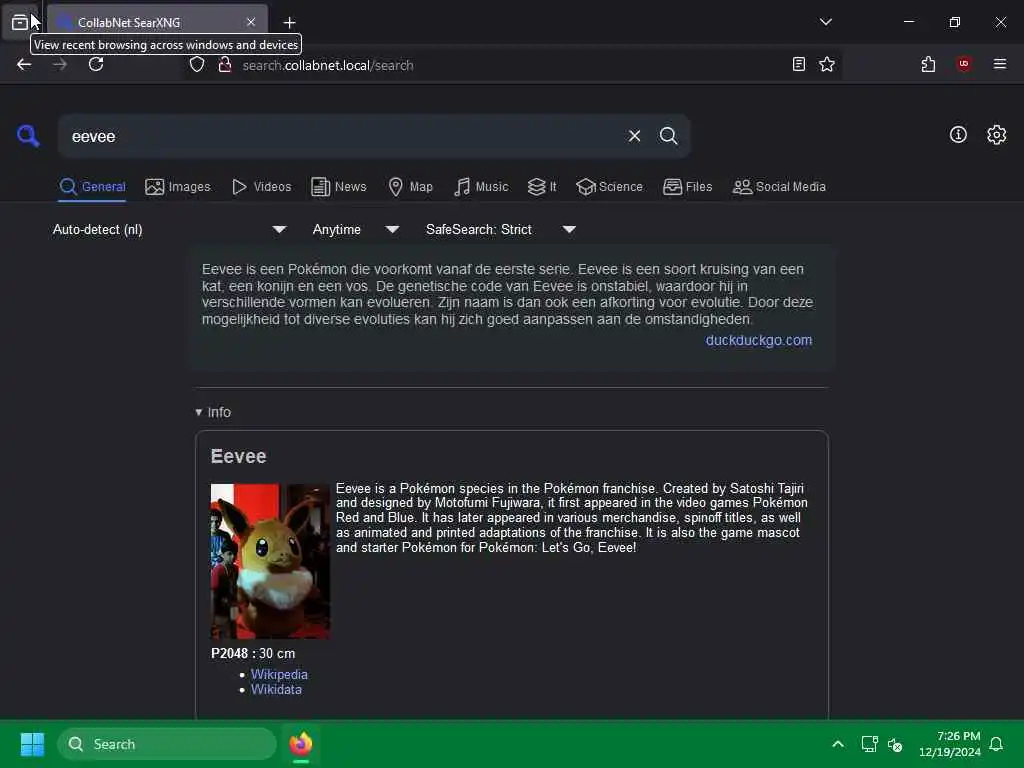Click the address bar URL
1024x768 pixels.
[x=328, y=65]
